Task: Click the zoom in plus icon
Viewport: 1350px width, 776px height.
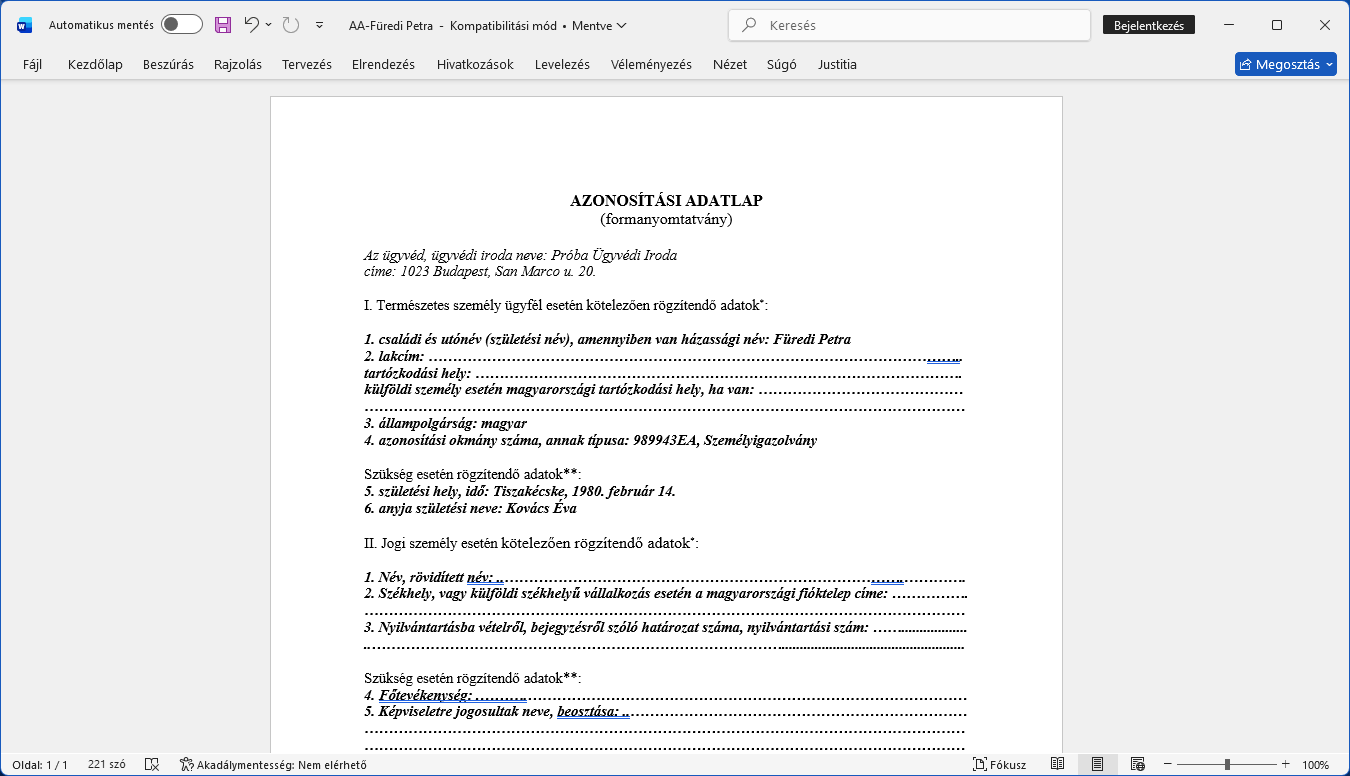Action: (1285, 765)
